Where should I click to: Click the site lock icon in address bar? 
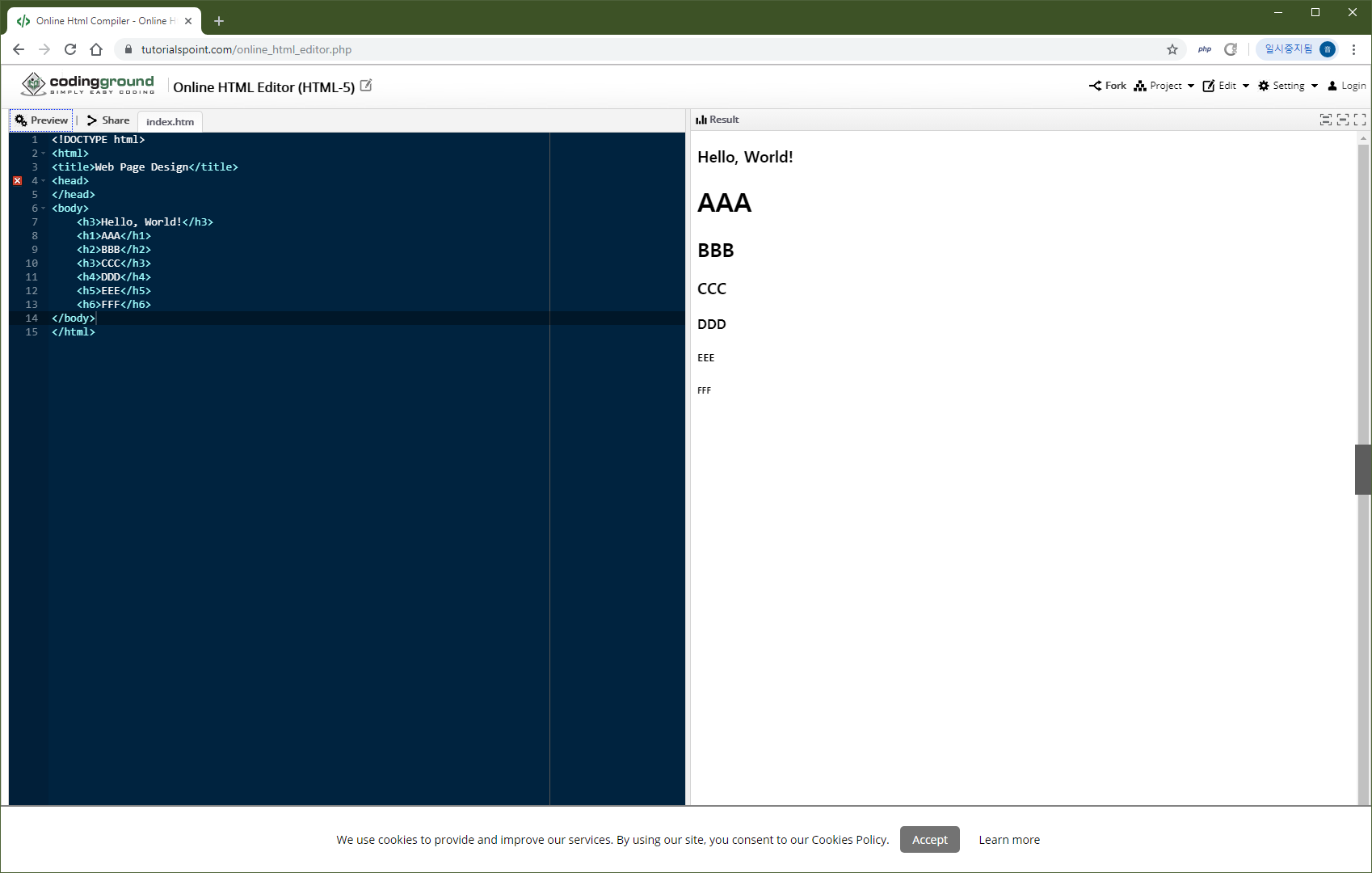128,49
